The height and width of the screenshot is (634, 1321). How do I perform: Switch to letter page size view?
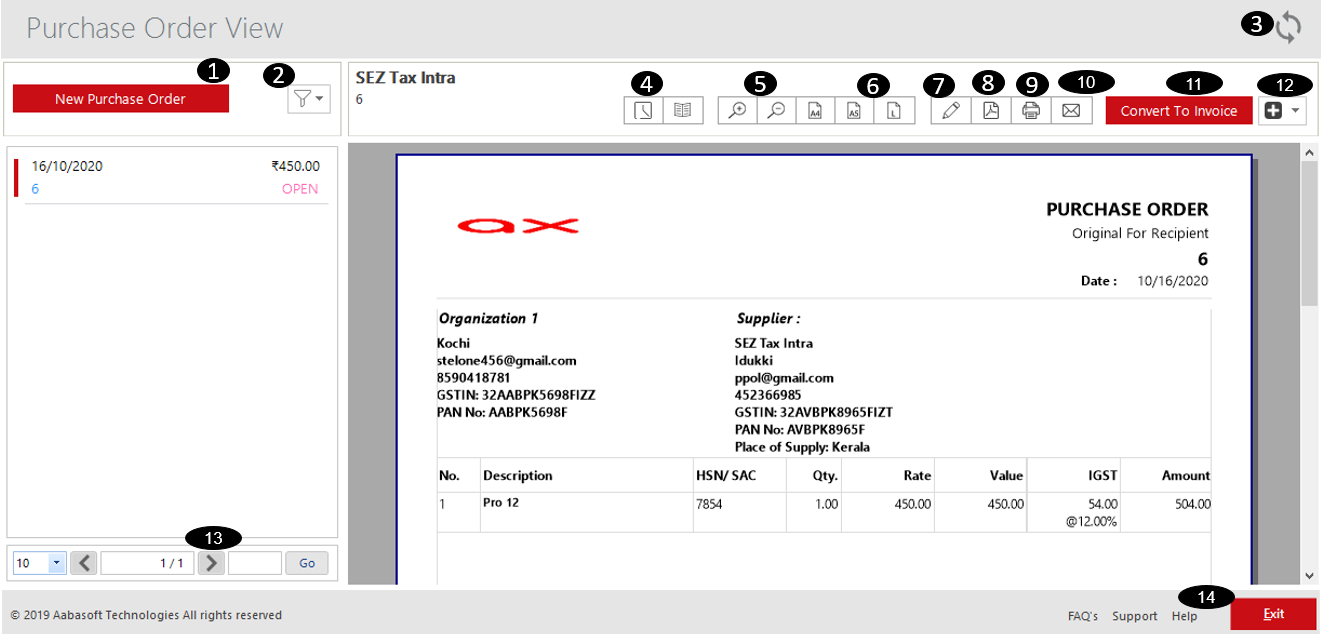pos(895,110)
